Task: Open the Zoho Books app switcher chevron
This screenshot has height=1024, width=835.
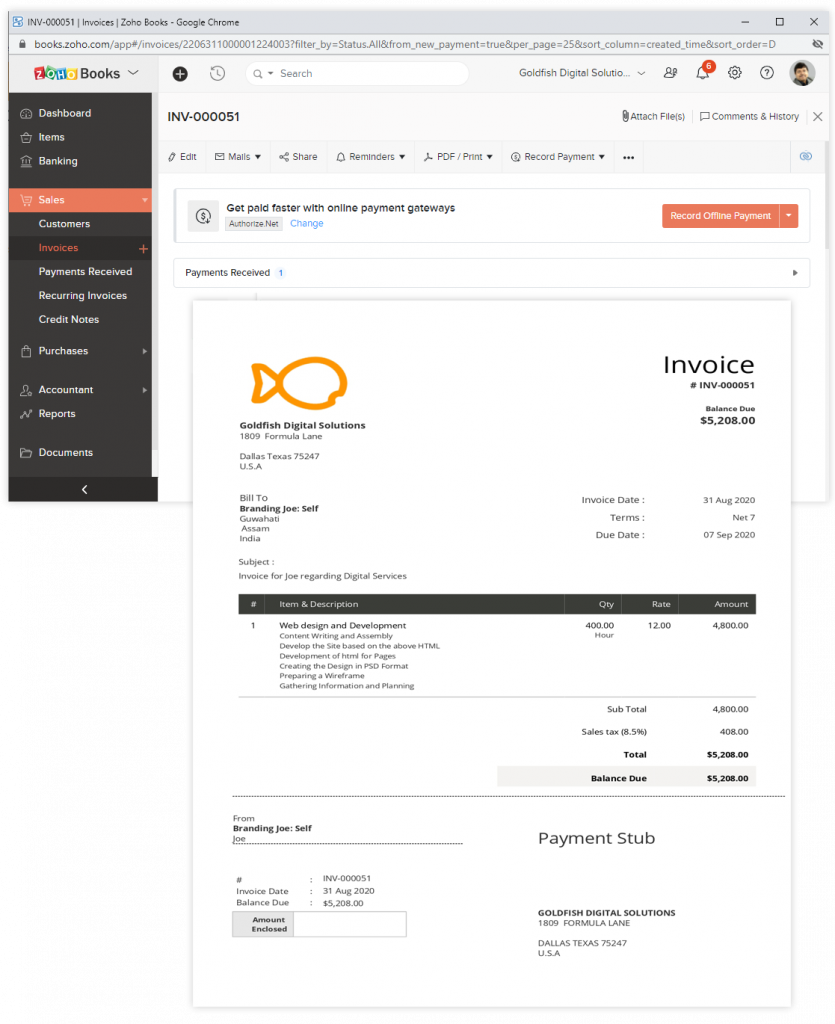Action: pos(133,72)
